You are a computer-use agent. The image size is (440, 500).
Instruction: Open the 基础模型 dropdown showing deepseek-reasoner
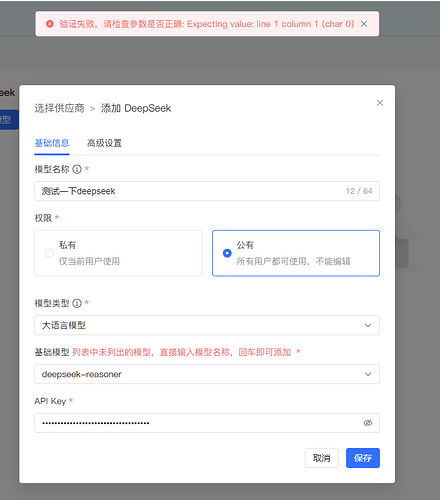pyautogui.click(x=207, y=374)
